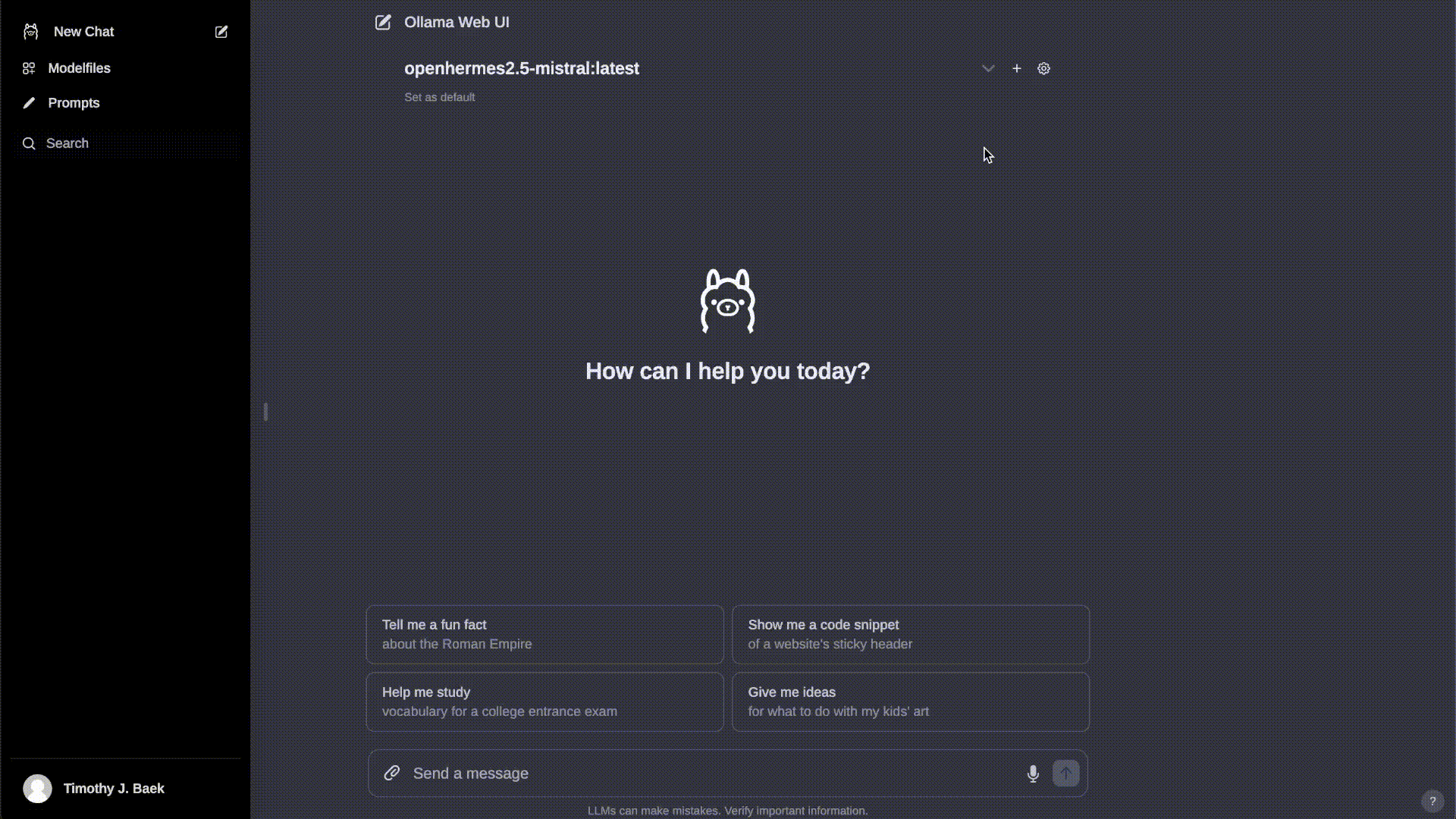
Task: Select Tell me a fun fact prompt
Action: [544, 634]
